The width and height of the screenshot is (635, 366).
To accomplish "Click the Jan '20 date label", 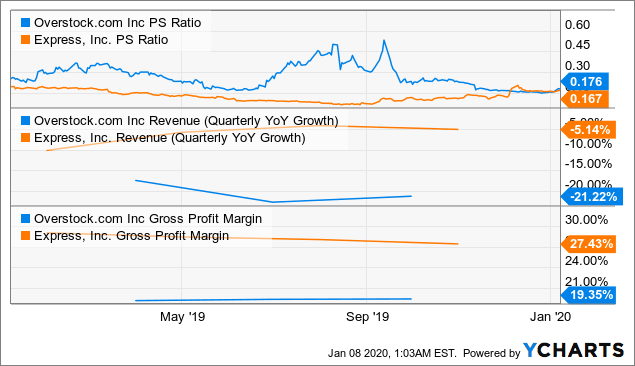I will 550,317.
